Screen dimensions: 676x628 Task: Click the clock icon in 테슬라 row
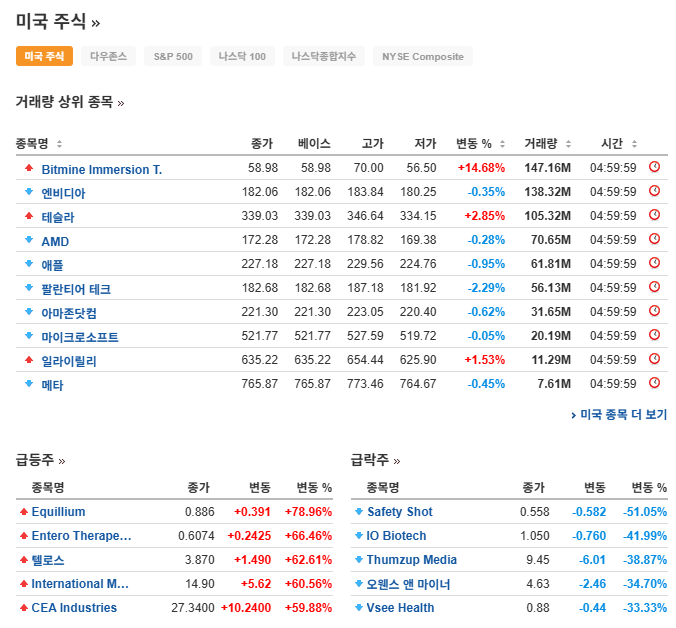coord(654,215)
